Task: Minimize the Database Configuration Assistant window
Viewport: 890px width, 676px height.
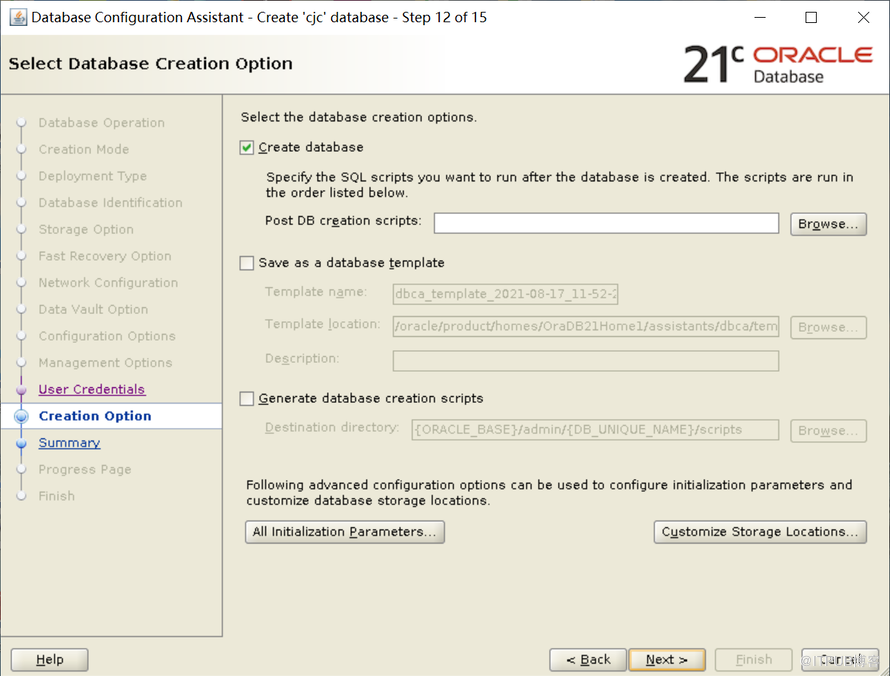Action: pyautogui.click(x=760, y=18)
